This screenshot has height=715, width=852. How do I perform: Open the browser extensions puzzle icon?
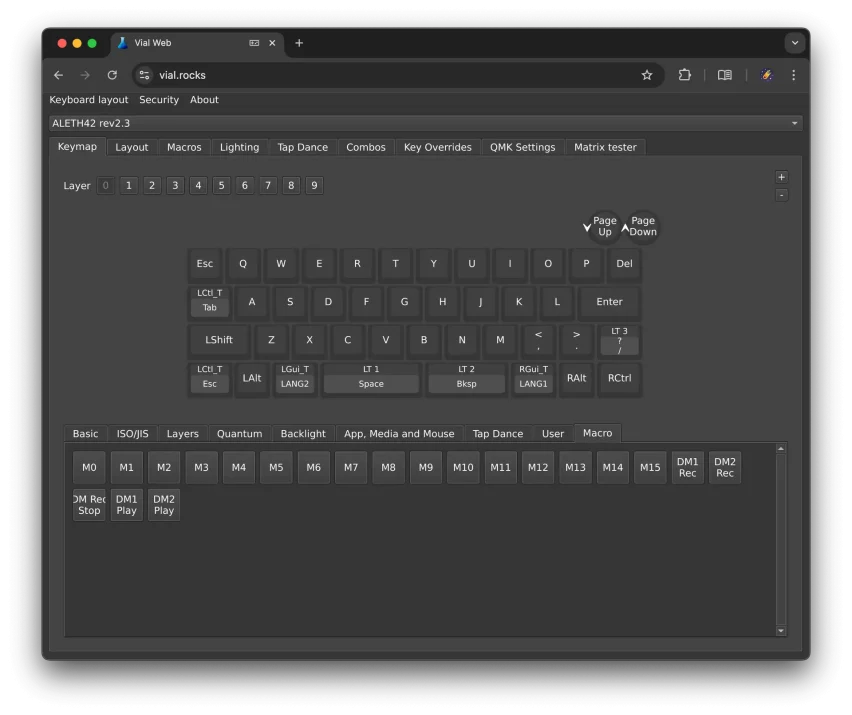click(x=685, y=75)
